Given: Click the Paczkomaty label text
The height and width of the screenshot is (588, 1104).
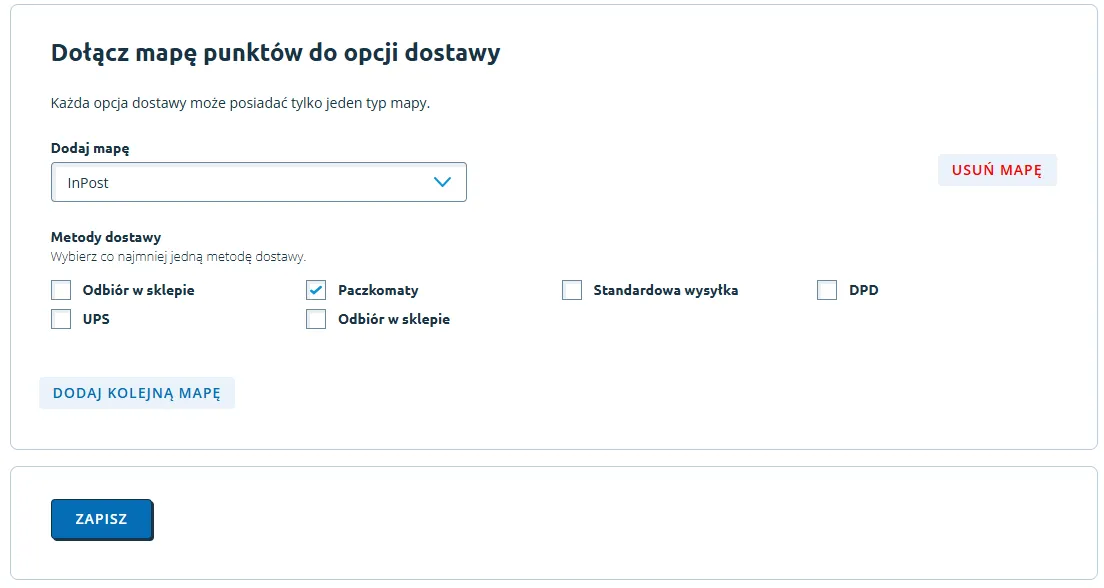Looking at the screenshot, I should pyautogui.click(x=378, y=290).
